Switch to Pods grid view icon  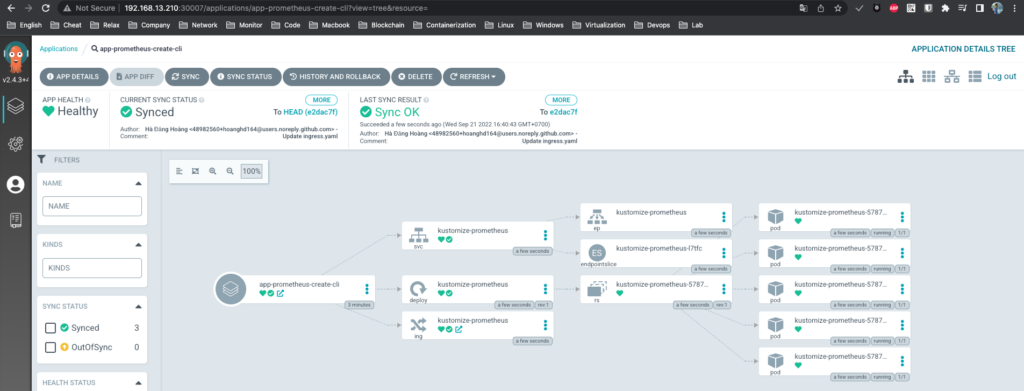pyautogui.click(x=929, y=76)
